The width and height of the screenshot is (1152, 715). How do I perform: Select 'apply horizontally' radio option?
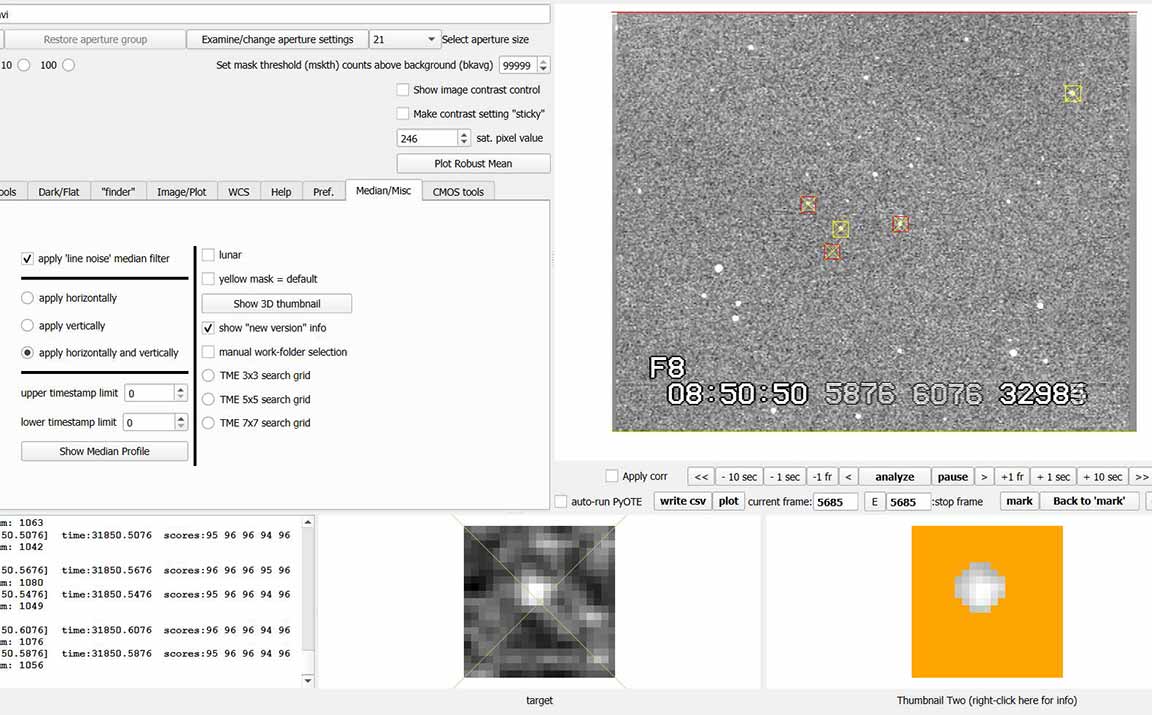click(27, 298)
